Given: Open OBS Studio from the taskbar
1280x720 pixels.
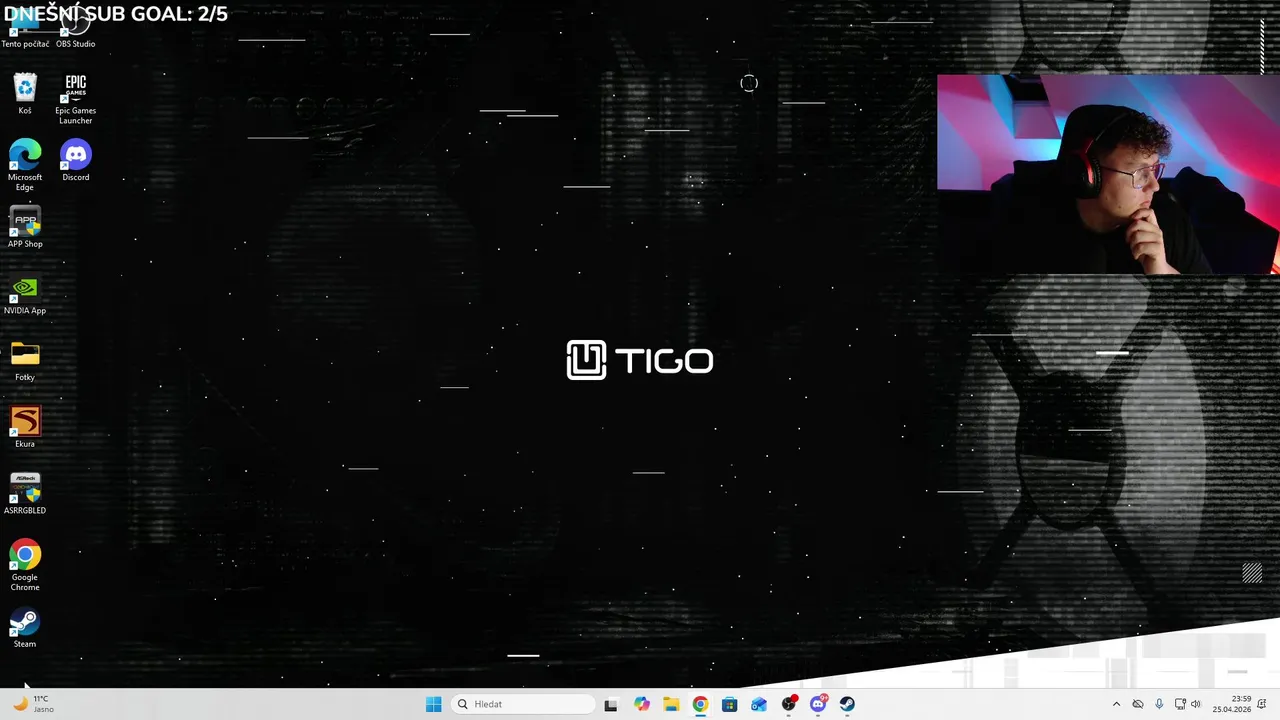Looking at the screenshot, I should pos(789,704).
